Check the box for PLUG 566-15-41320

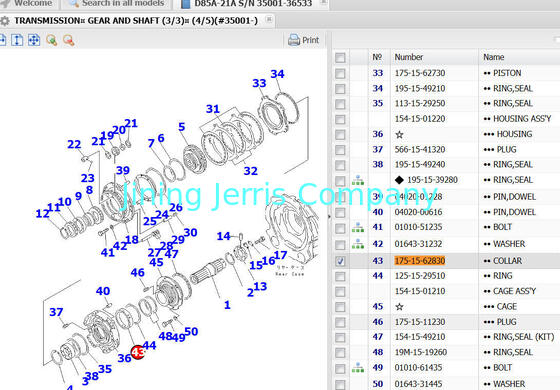(x=340, y=150)
